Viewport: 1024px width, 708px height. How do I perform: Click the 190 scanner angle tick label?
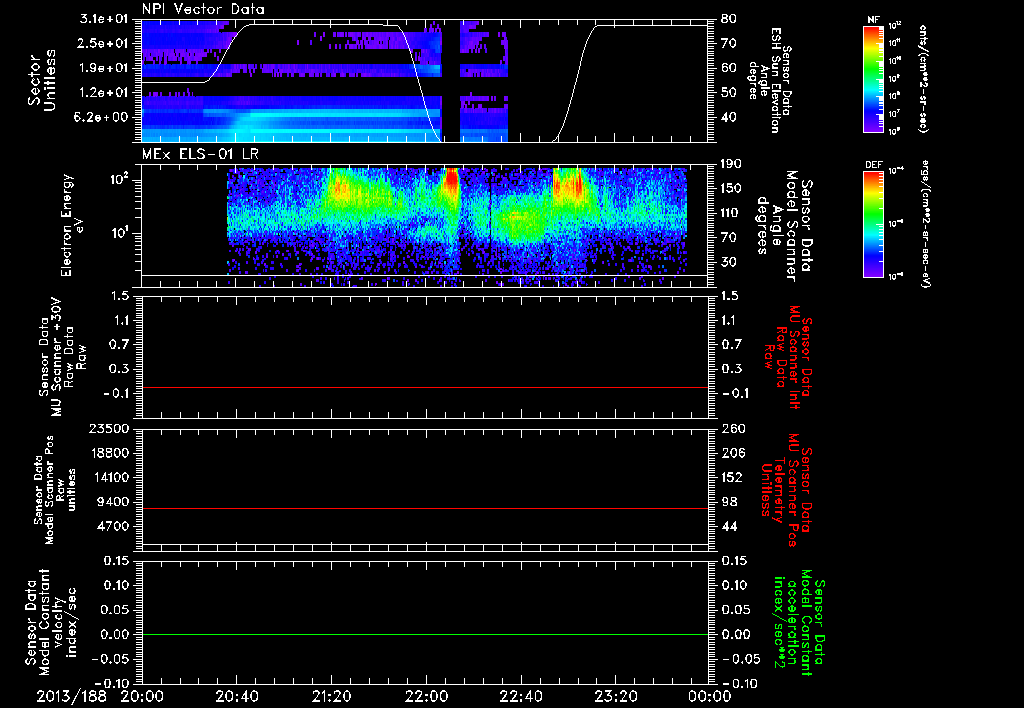point(732,164)
